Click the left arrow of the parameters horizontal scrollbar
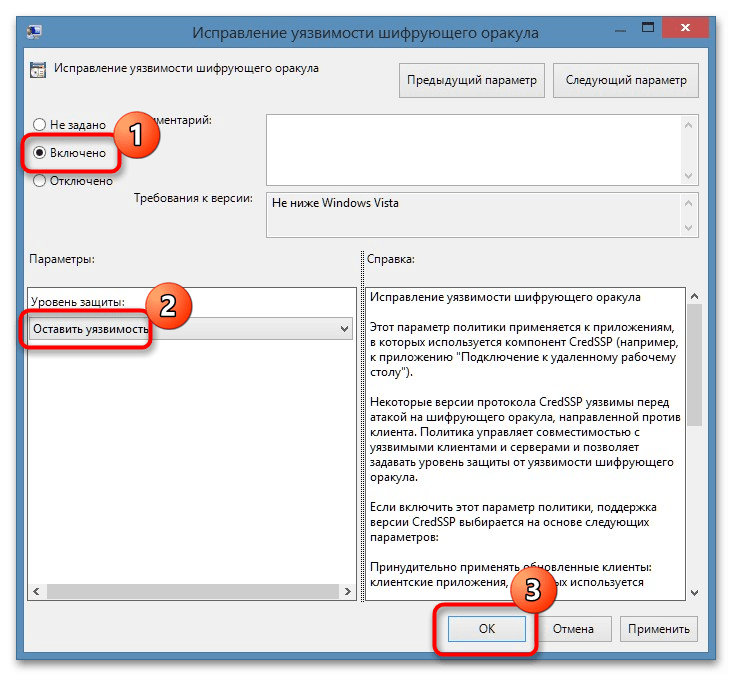This screenshot has height=676, width=732. (36, 591)
